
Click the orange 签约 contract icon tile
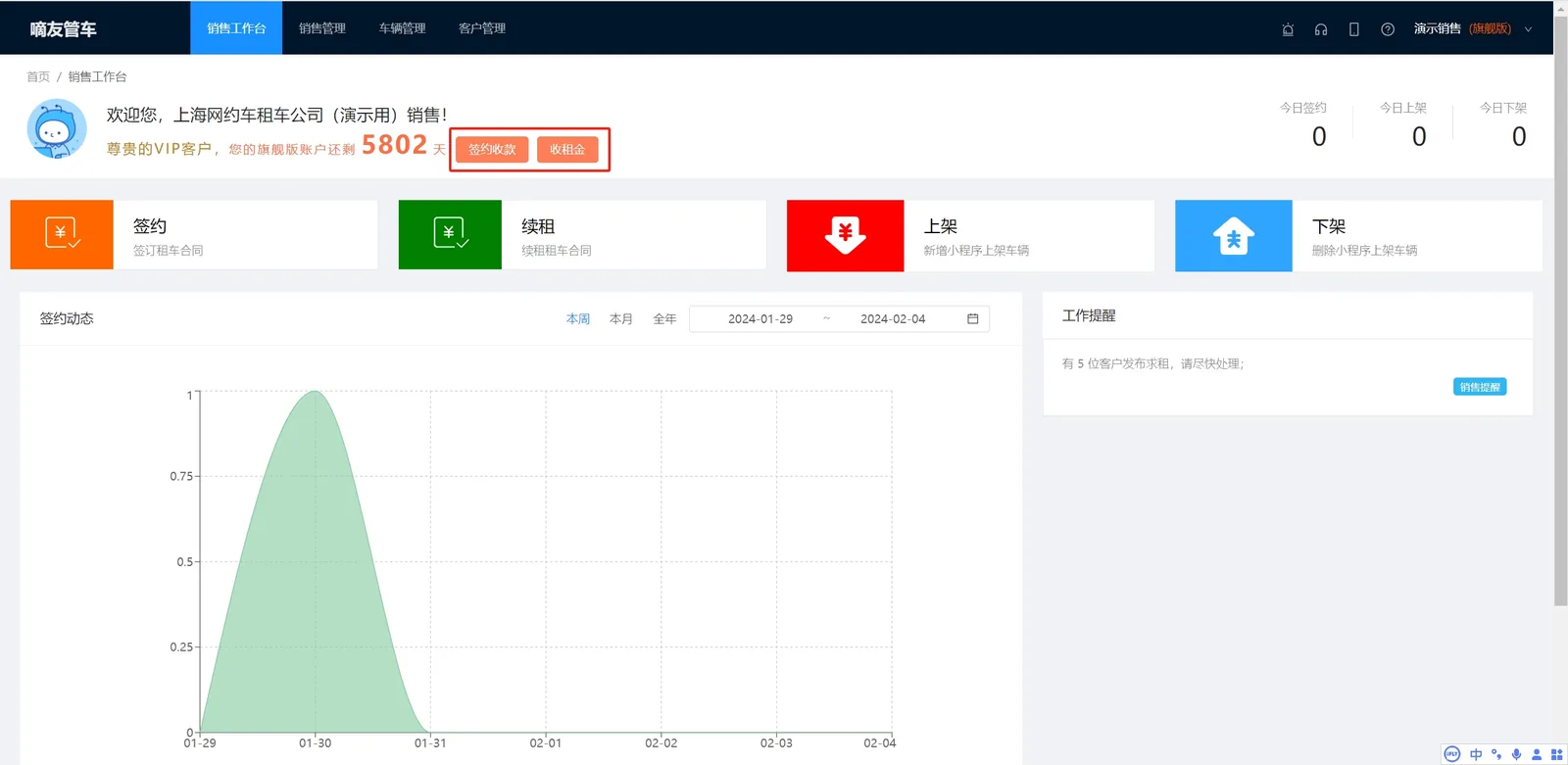[x=62, y=235]
